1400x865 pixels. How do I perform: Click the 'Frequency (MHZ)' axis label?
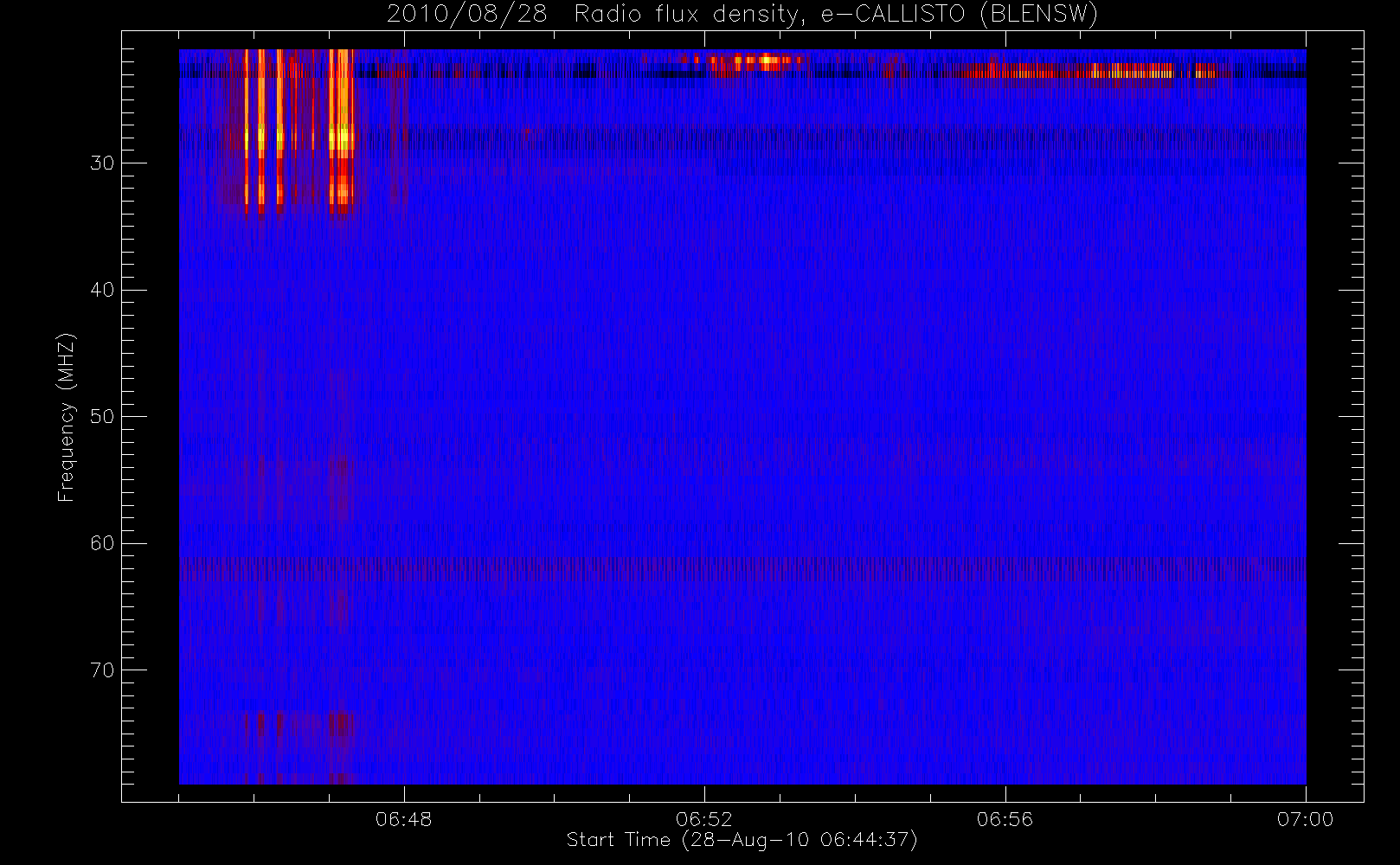[x=66, y=417]
